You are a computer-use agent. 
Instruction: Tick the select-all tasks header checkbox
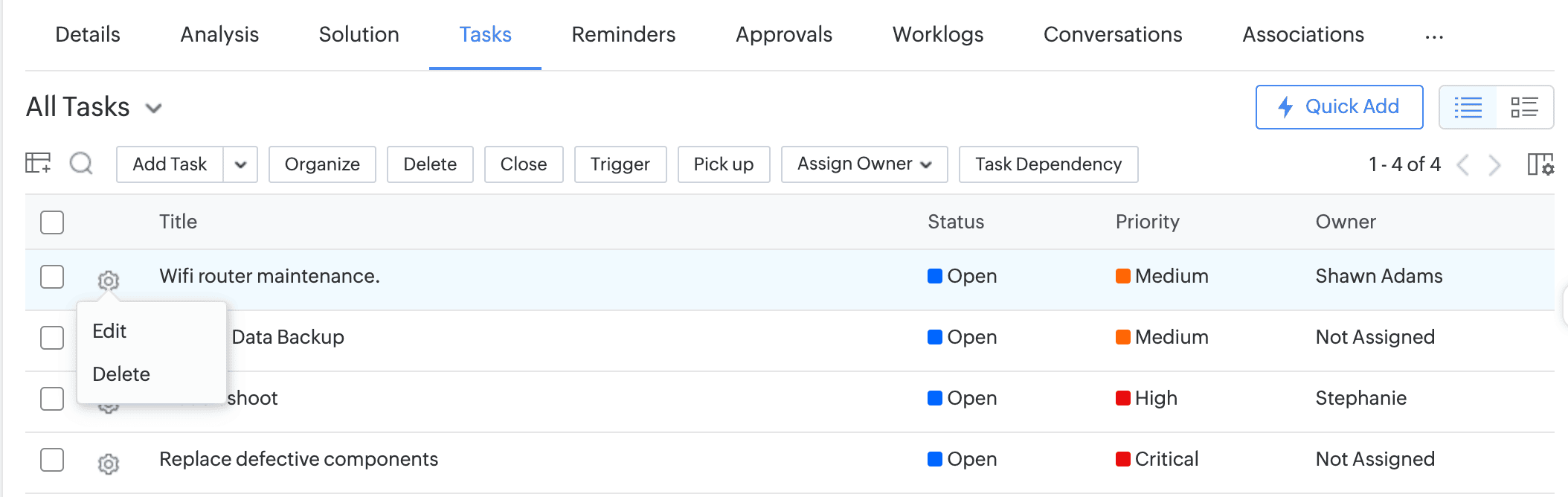pyautogui.click(x=52, y=222)
